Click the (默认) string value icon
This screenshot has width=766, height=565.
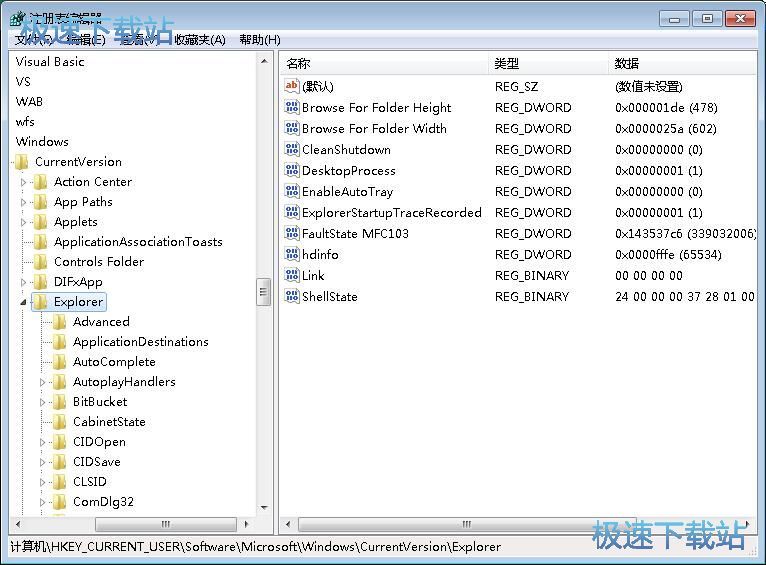click(x=292, y=86)
